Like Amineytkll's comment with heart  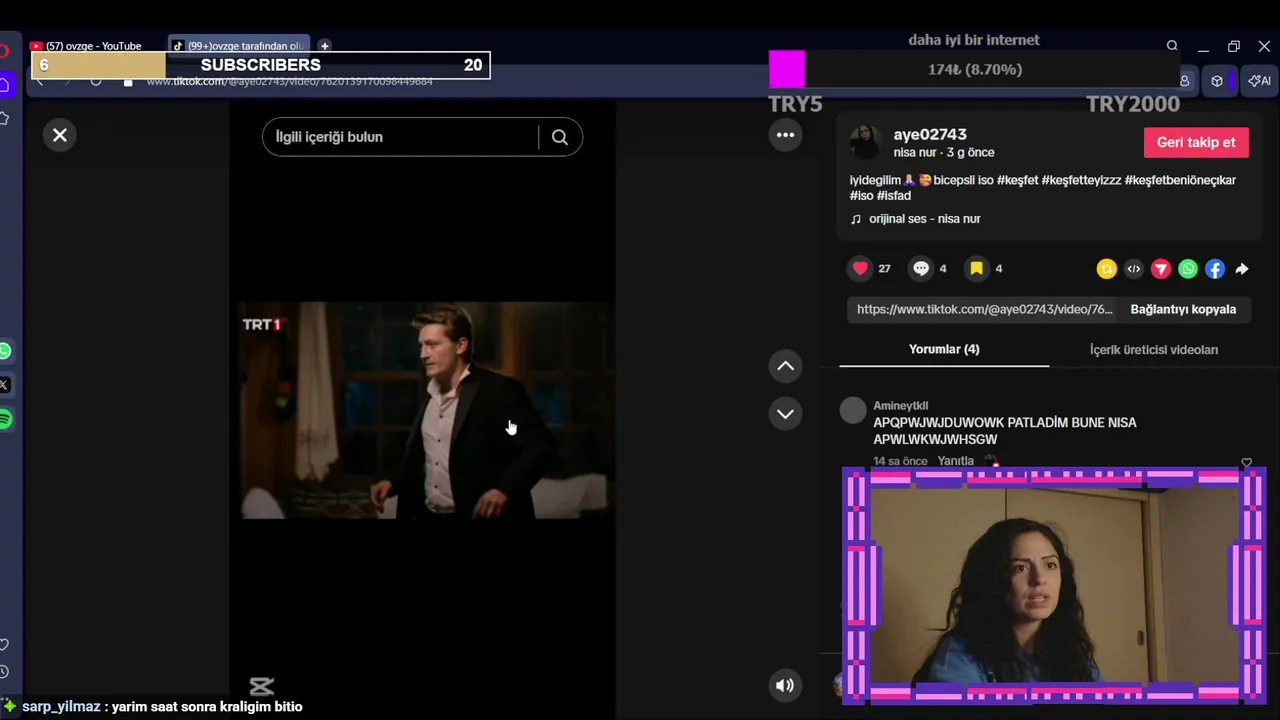pos(1246,462)
